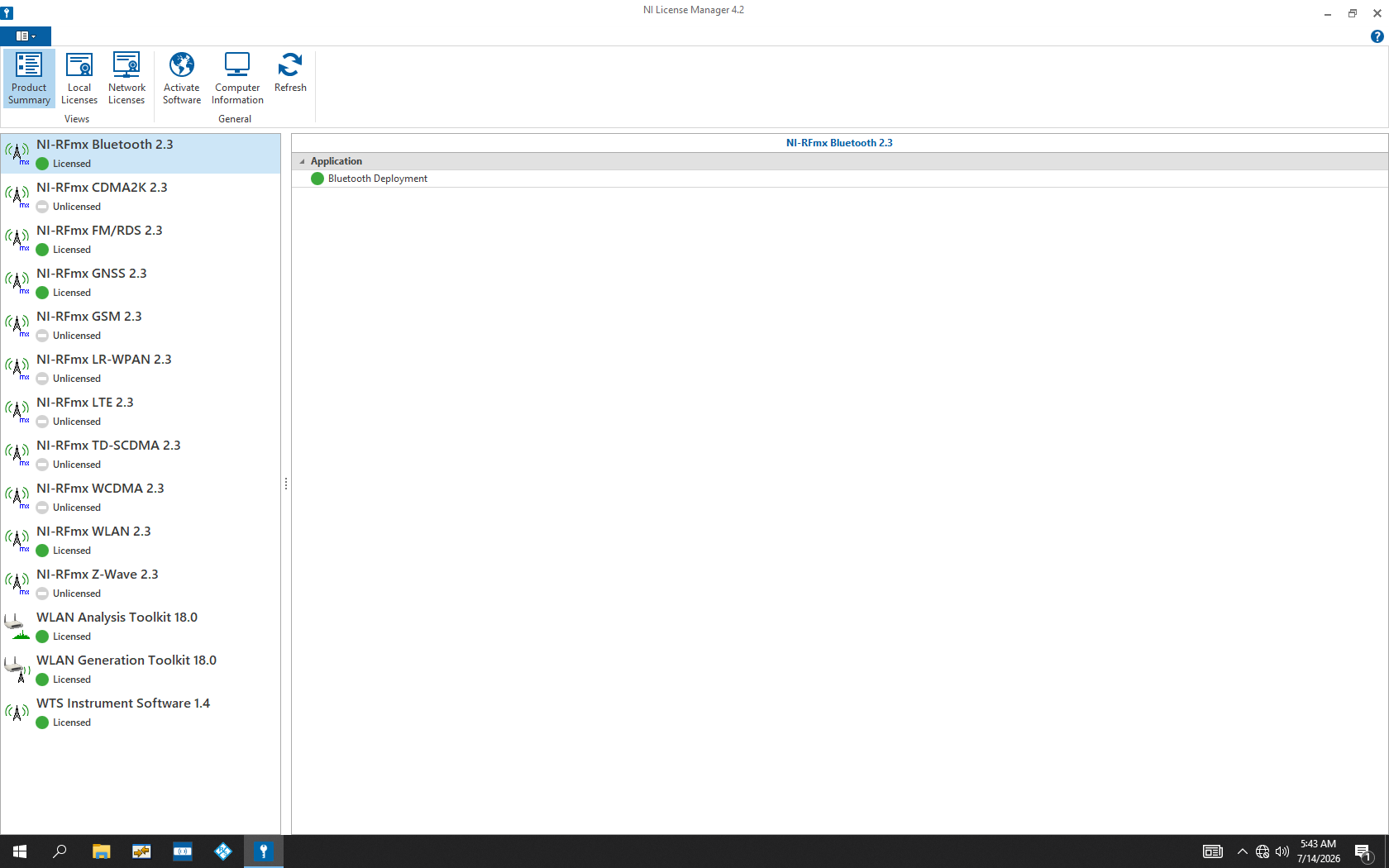Show Computer Information
The image size is (1389, 868).
click(237, 79)
